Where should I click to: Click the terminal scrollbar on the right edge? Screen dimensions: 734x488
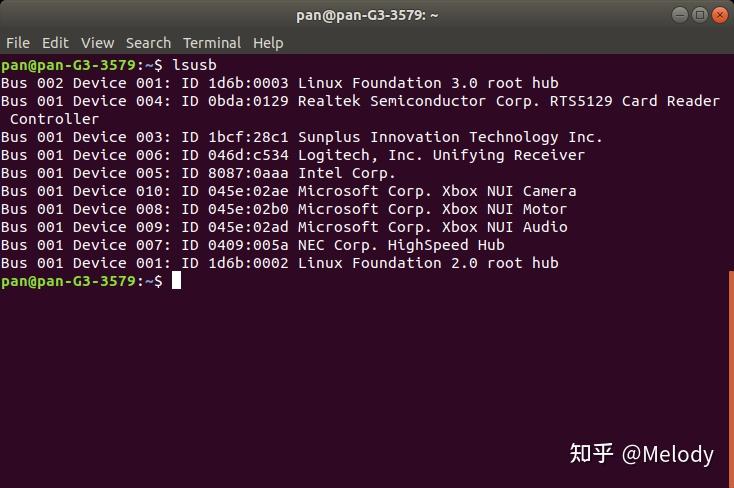pos(730,380)
